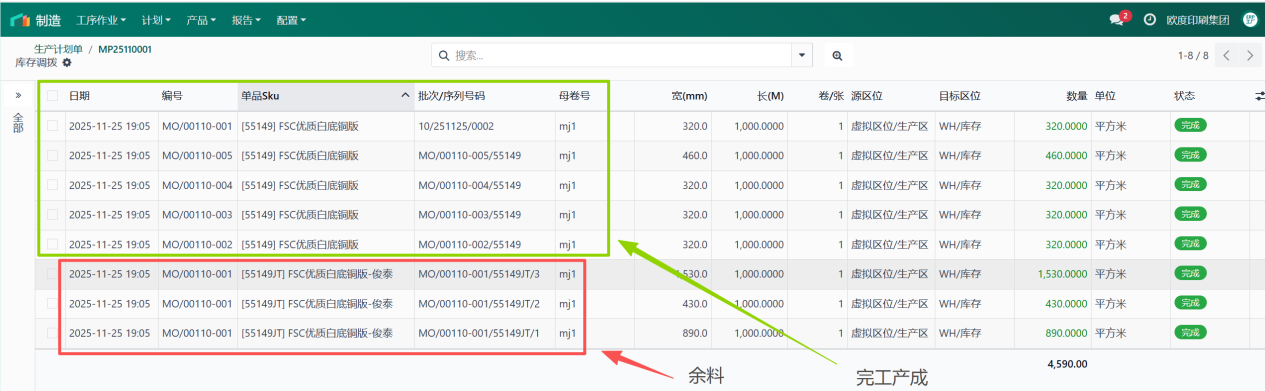Screen dimensions: 1265x391
Task: Toggle the select-all checkbox in header
Action: tap(52, 96)
